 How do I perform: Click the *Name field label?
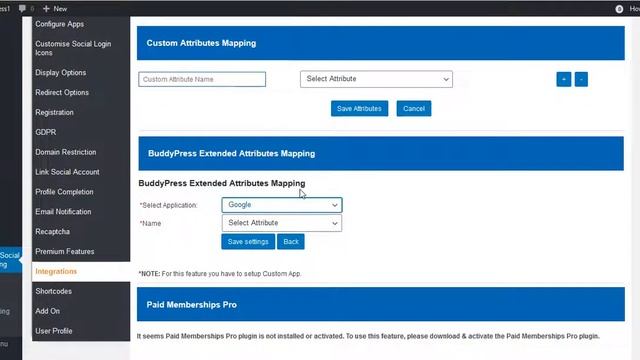tap(151, 224)
